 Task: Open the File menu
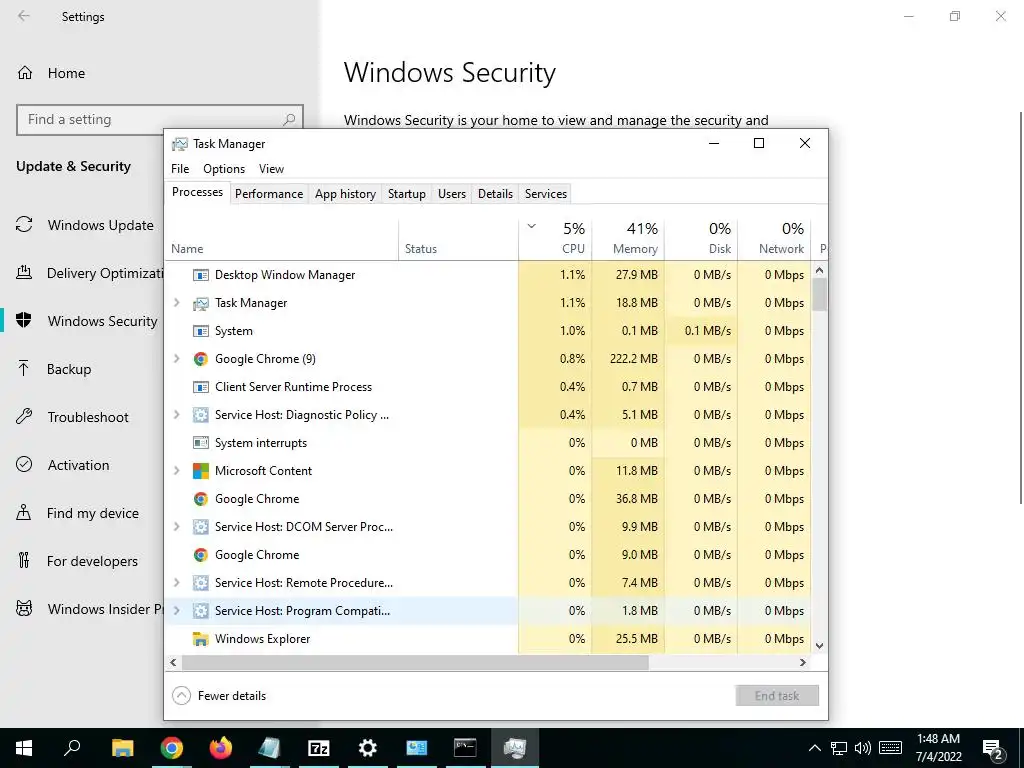pos(180,168)
